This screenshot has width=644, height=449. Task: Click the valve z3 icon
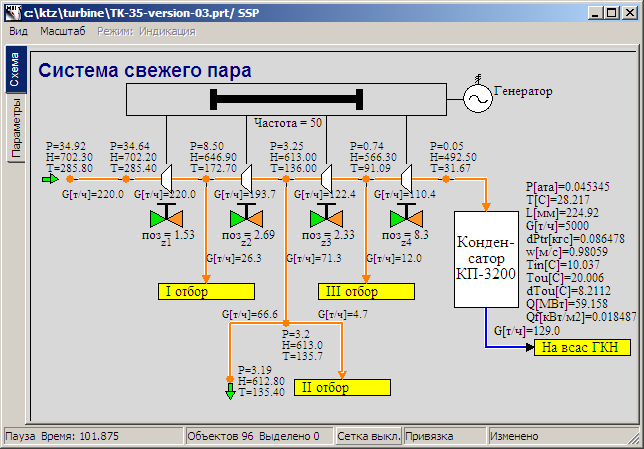tap(326, 217)
